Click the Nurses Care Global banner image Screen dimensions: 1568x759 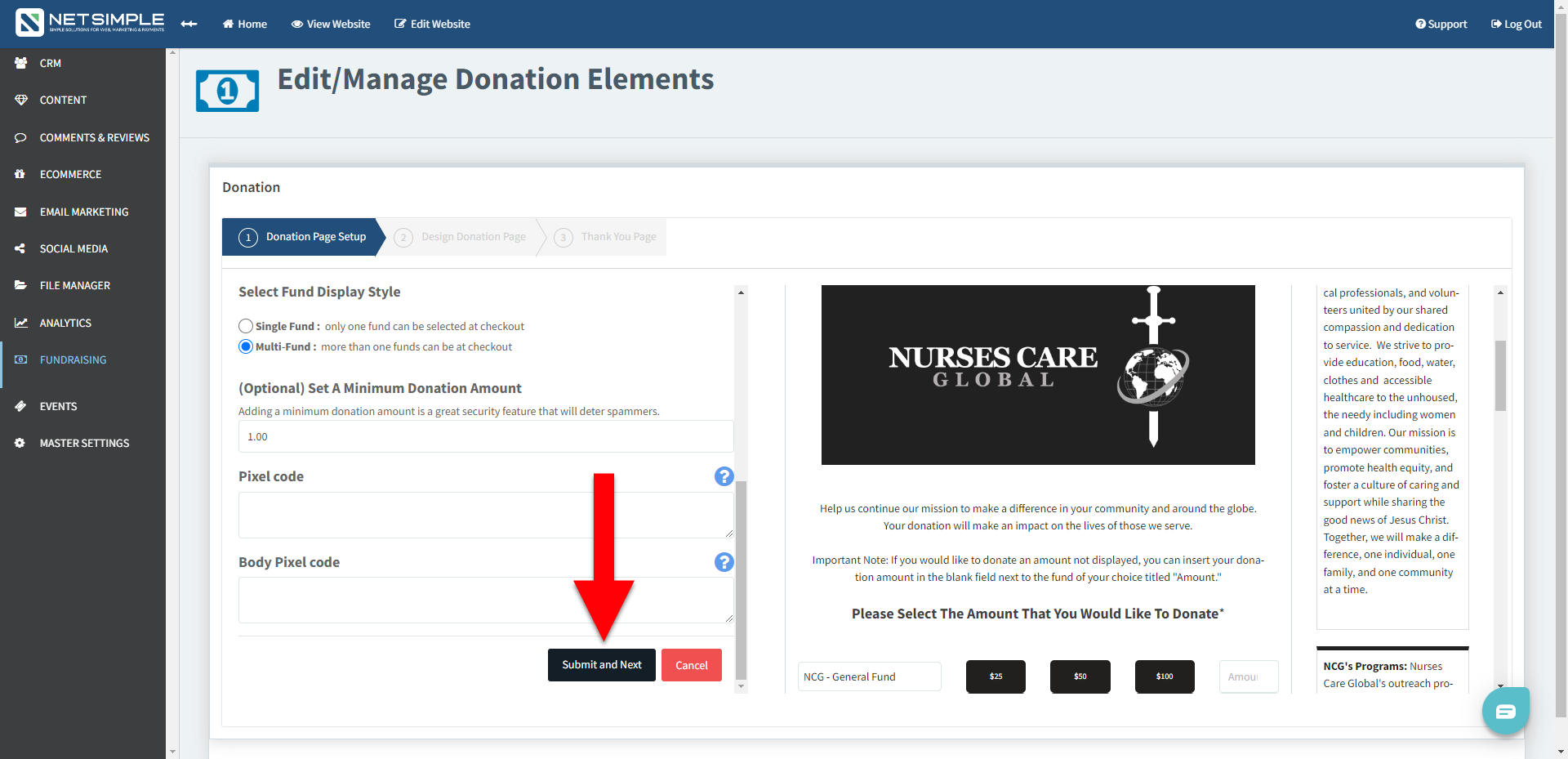(1038, 375)
